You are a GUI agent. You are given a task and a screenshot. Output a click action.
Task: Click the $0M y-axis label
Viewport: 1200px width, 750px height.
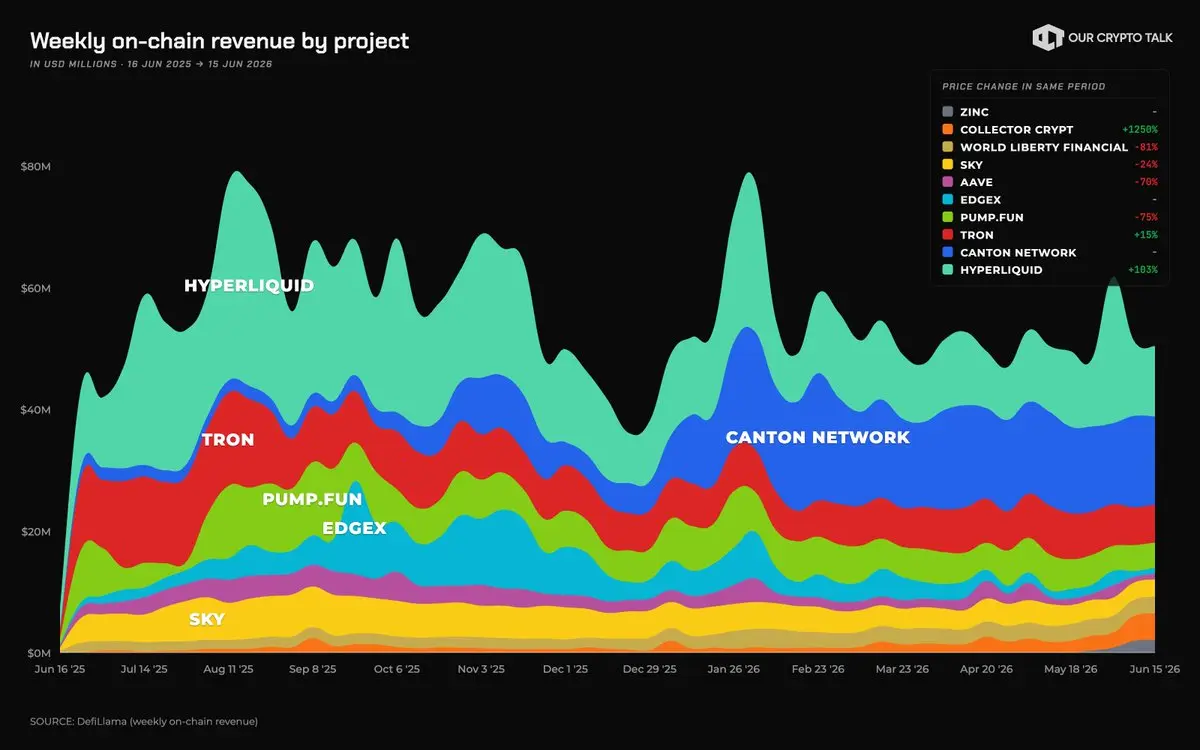click(38, 652)
